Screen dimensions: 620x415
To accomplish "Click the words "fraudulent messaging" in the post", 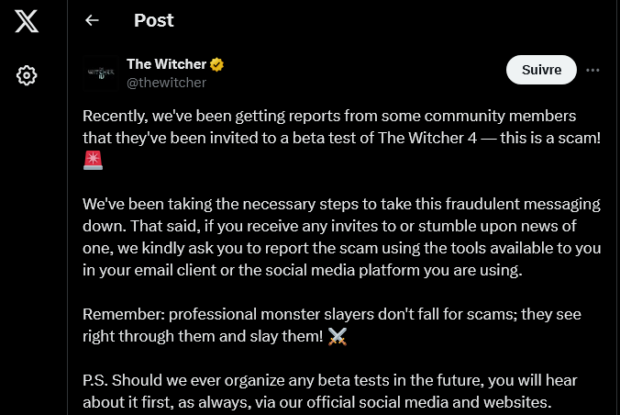I will click(523, 204).
